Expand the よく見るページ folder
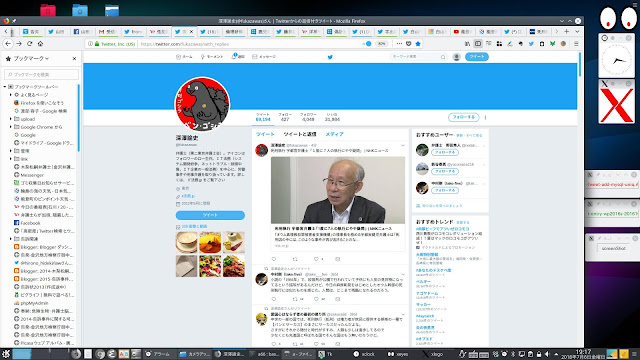Image resolution: width=640 pixels, height=360 pixels. [11, 95]
